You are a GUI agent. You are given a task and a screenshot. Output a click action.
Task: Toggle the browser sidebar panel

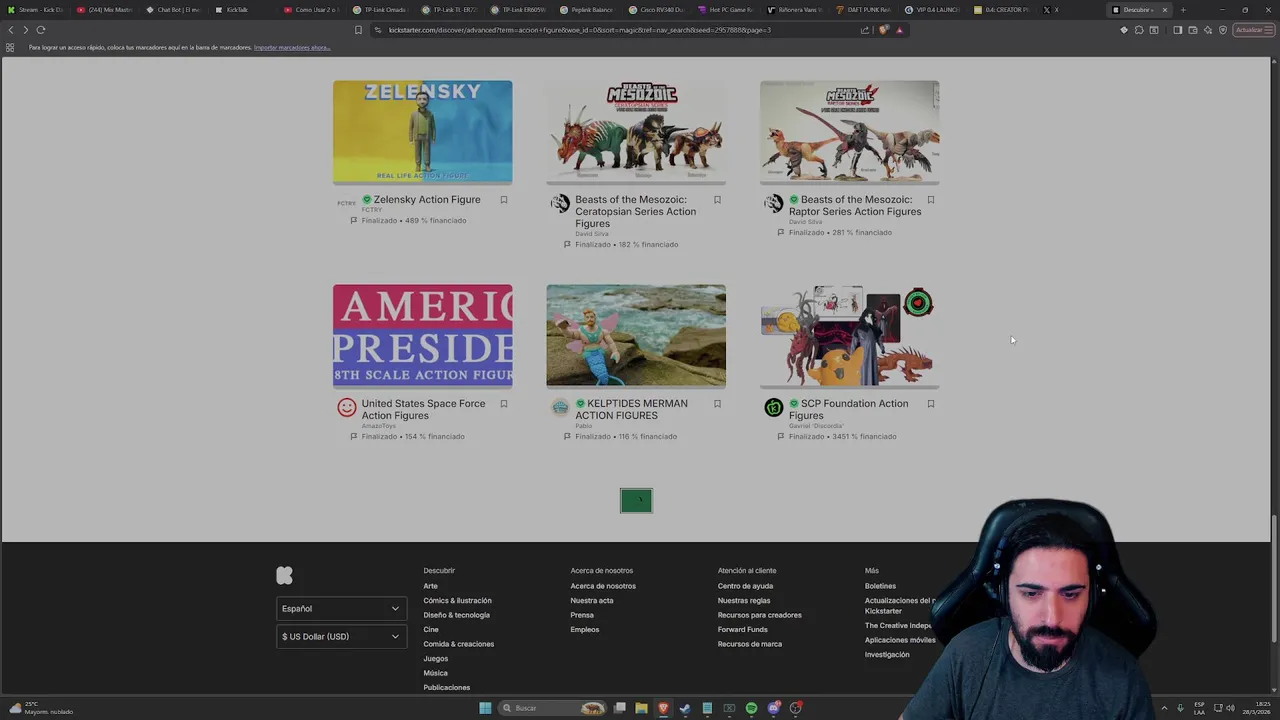point(1178,30)
